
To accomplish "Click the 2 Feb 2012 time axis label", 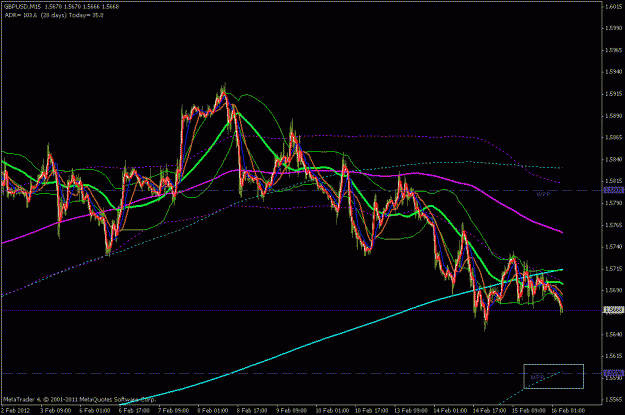I will pyautogui.click(x=16, y=410).
